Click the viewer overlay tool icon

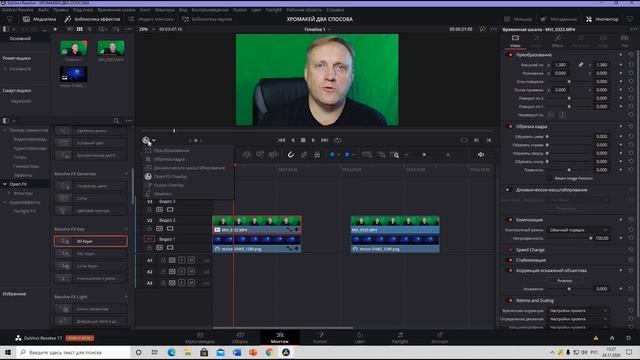(146, 140)
